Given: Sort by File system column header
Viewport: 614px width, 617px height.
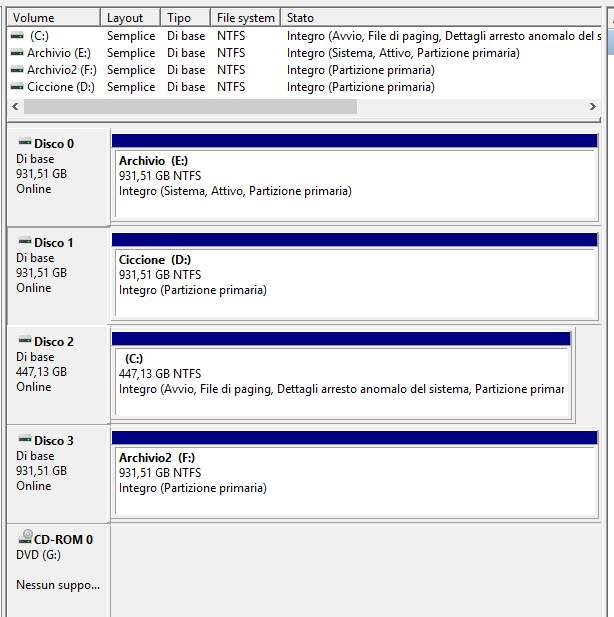Looking at the screenshot, I should pos(245,18).
